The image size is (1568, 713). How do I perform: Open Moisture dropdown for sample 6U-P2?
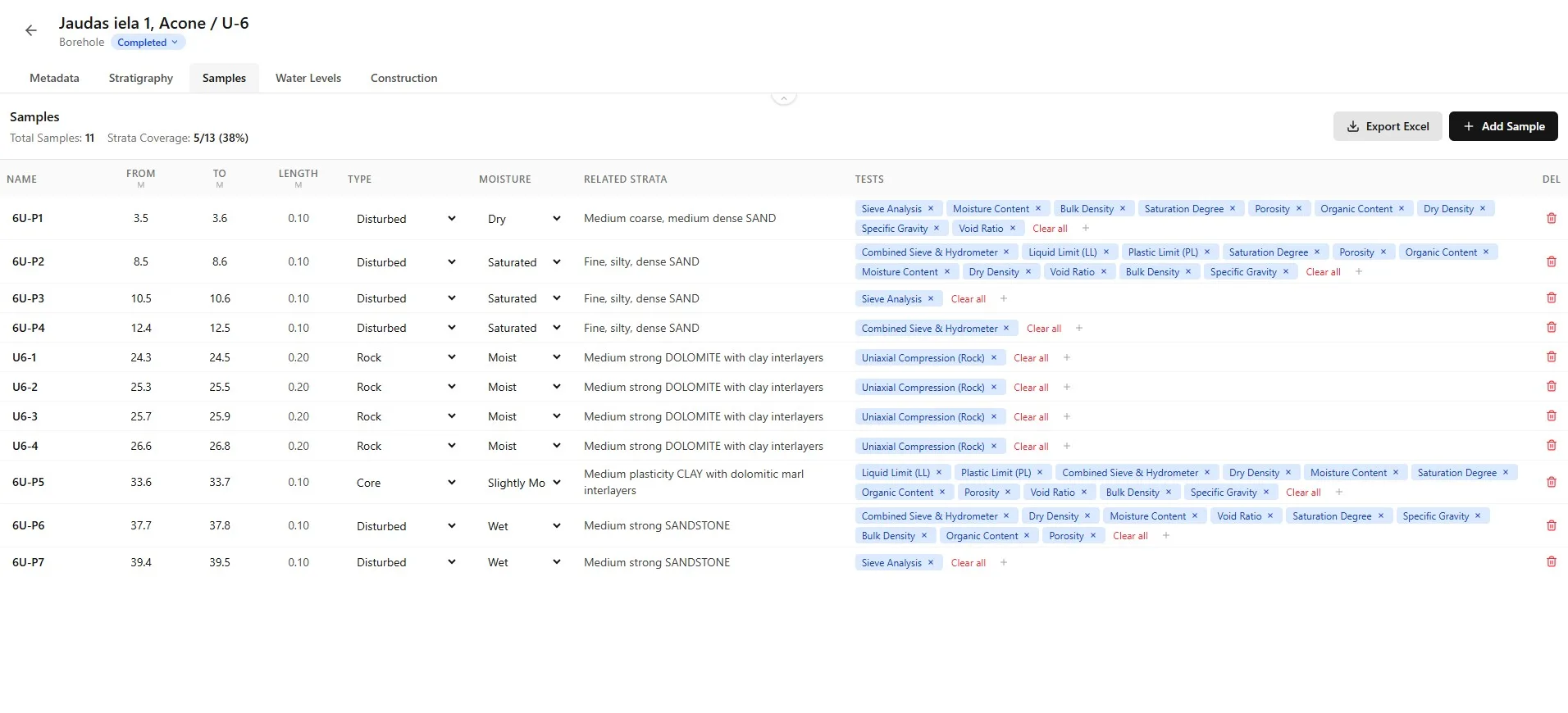point(523,262)
